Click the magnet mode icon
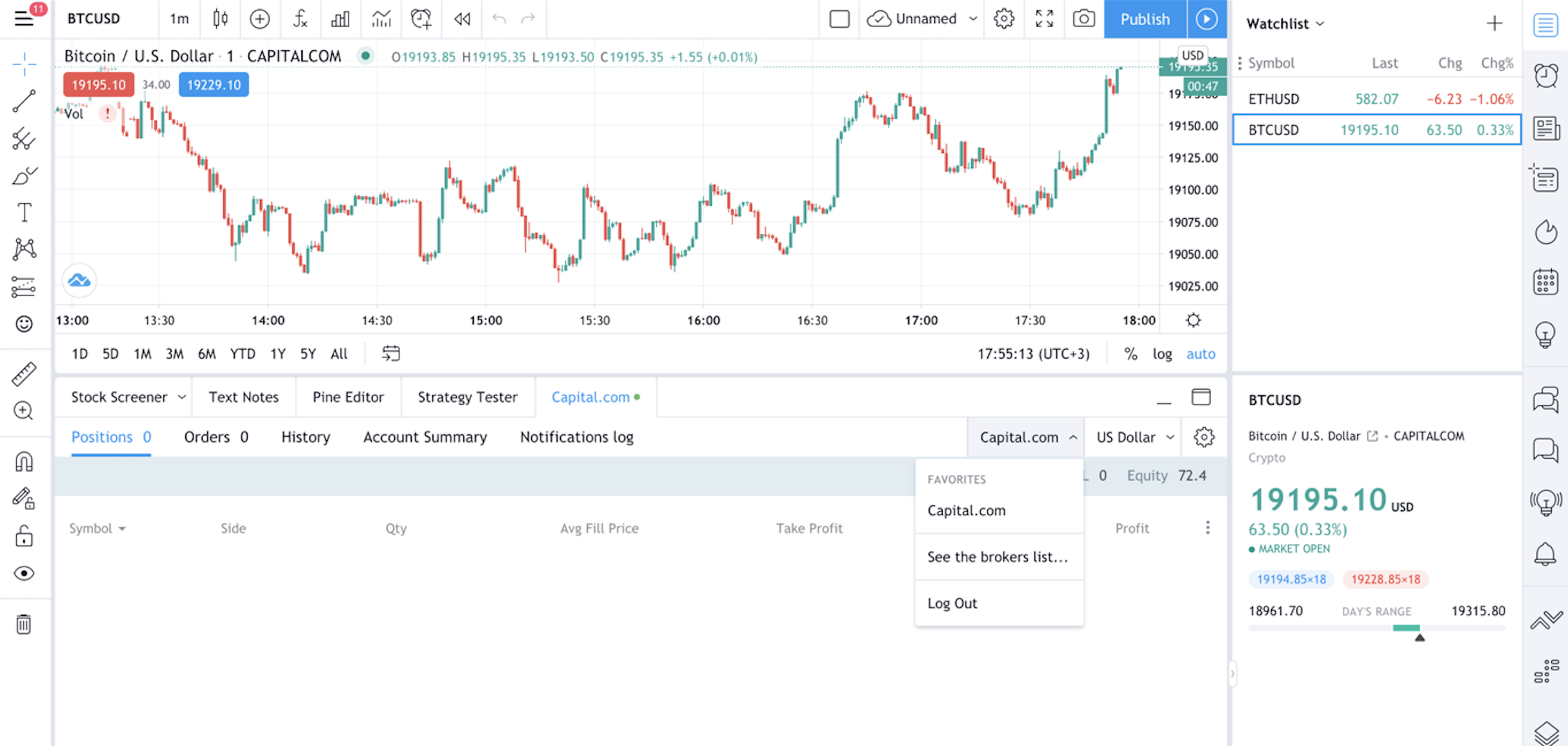This screenshot has height=746, width=1568. 24,461
